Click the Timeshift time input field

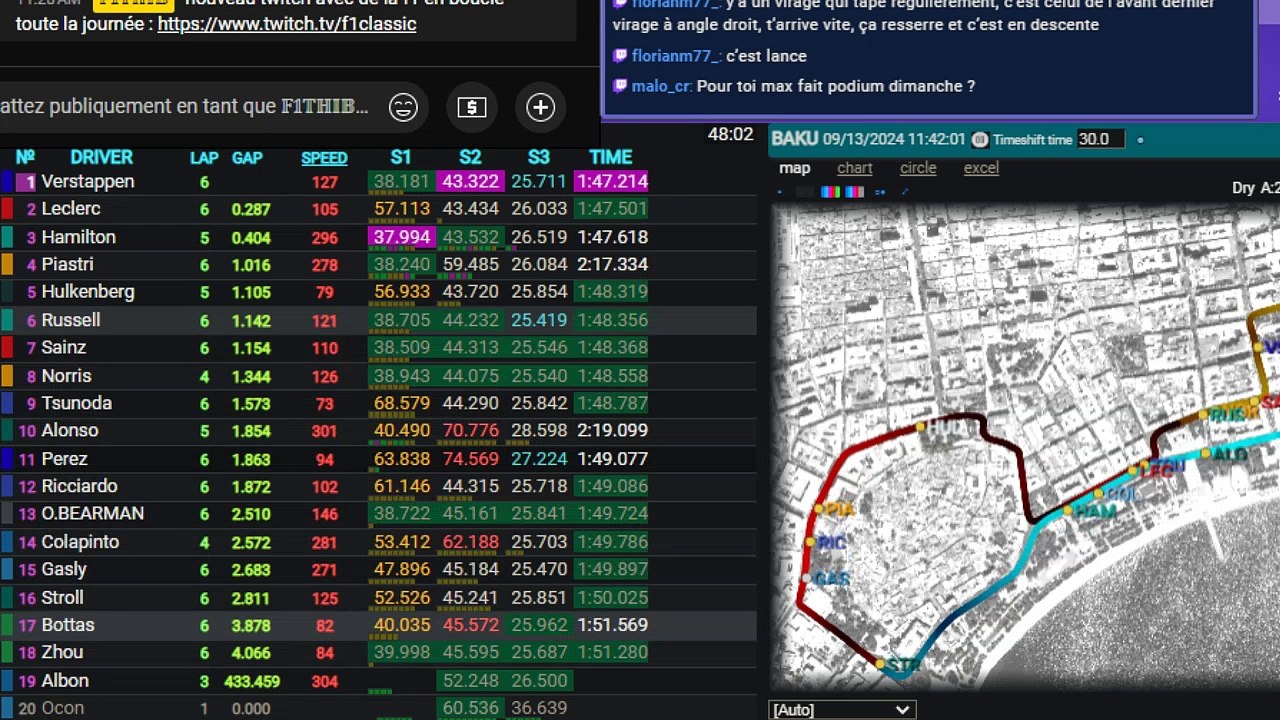1101,140
